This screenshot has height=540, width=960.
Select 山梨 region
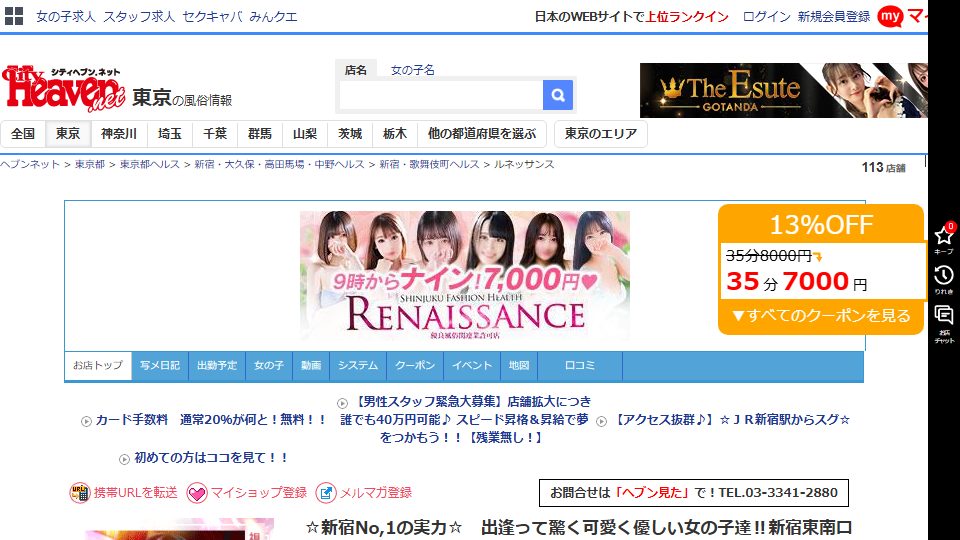(x=305, y=134)
